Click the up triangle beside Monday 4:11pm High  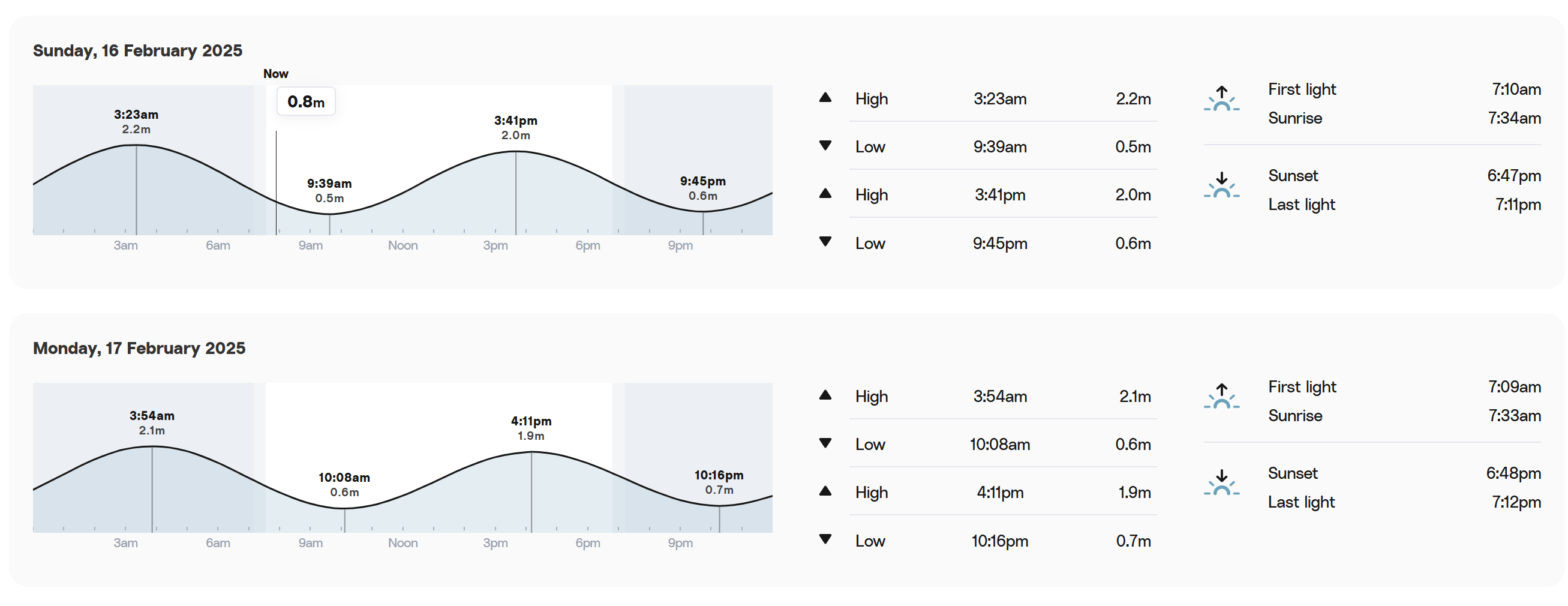point(825,491)
